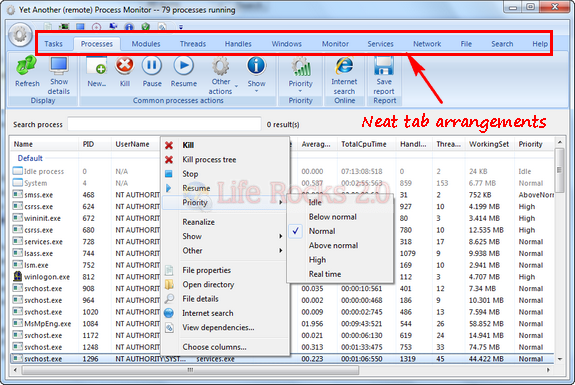
Task: Open customize quick access toolbar arrow
Action: 181,27
